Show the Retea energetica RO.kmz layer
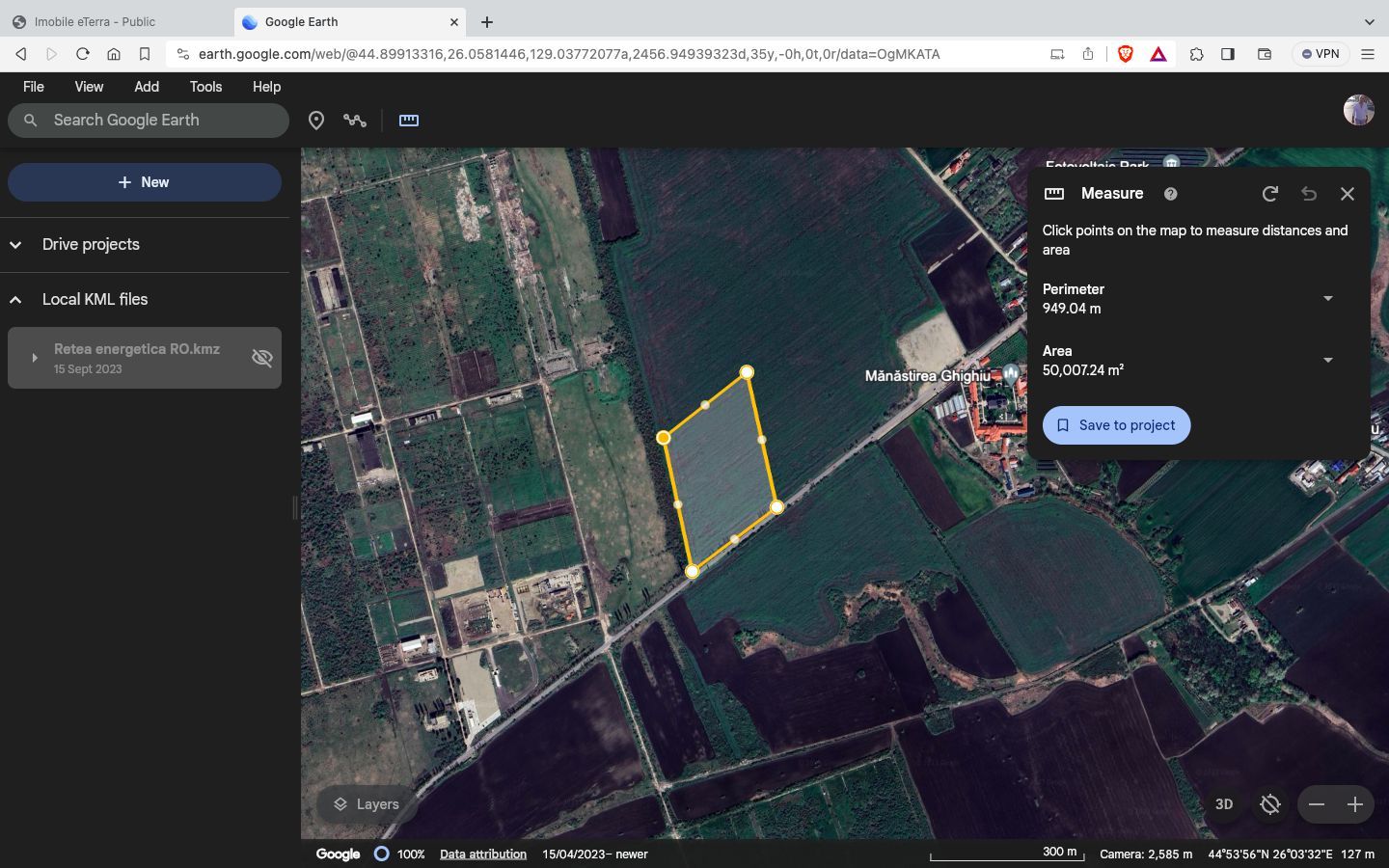This screenshot has height=868, width=1389. [x=261, y=358]
